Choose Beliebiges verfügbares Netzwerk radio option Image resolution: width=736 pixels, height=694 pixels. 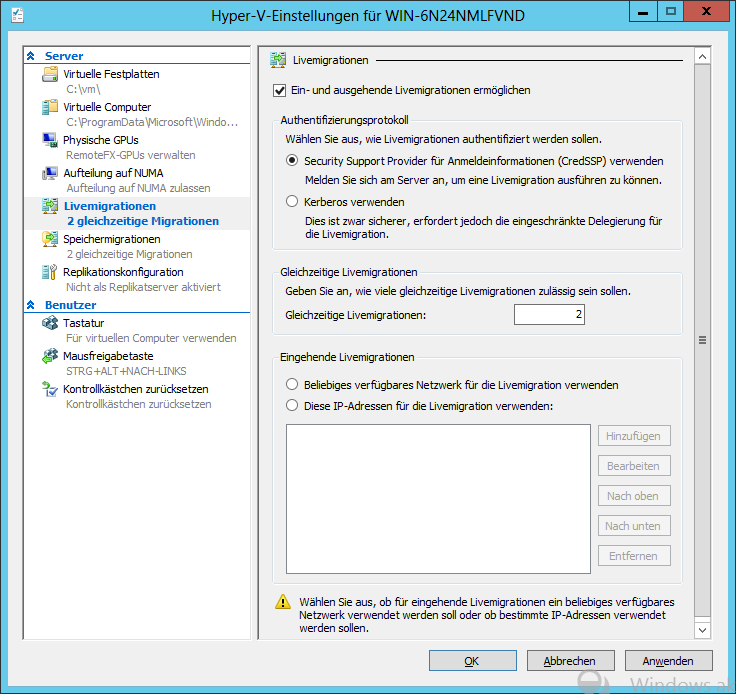click(292, 384)
